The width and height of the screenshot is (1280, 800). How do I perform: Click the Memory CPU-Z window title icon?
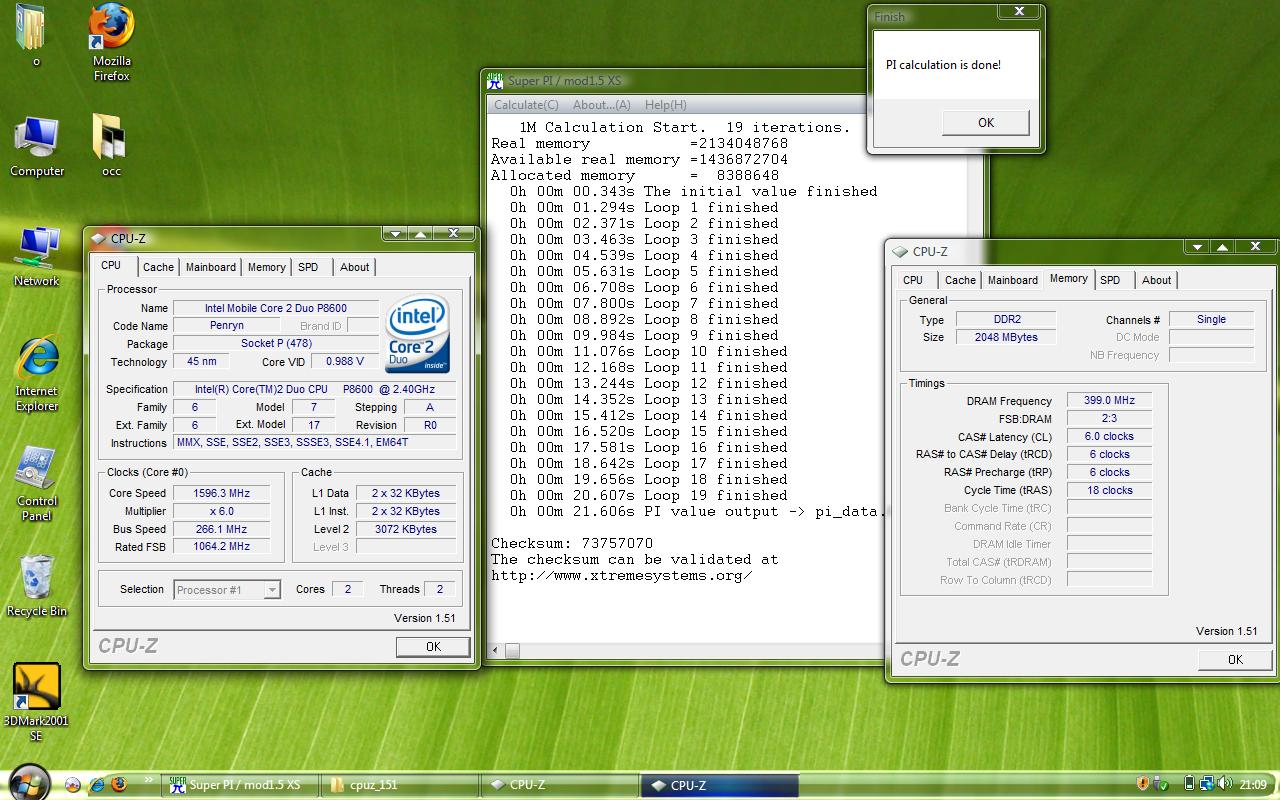(x=900, y=252)
